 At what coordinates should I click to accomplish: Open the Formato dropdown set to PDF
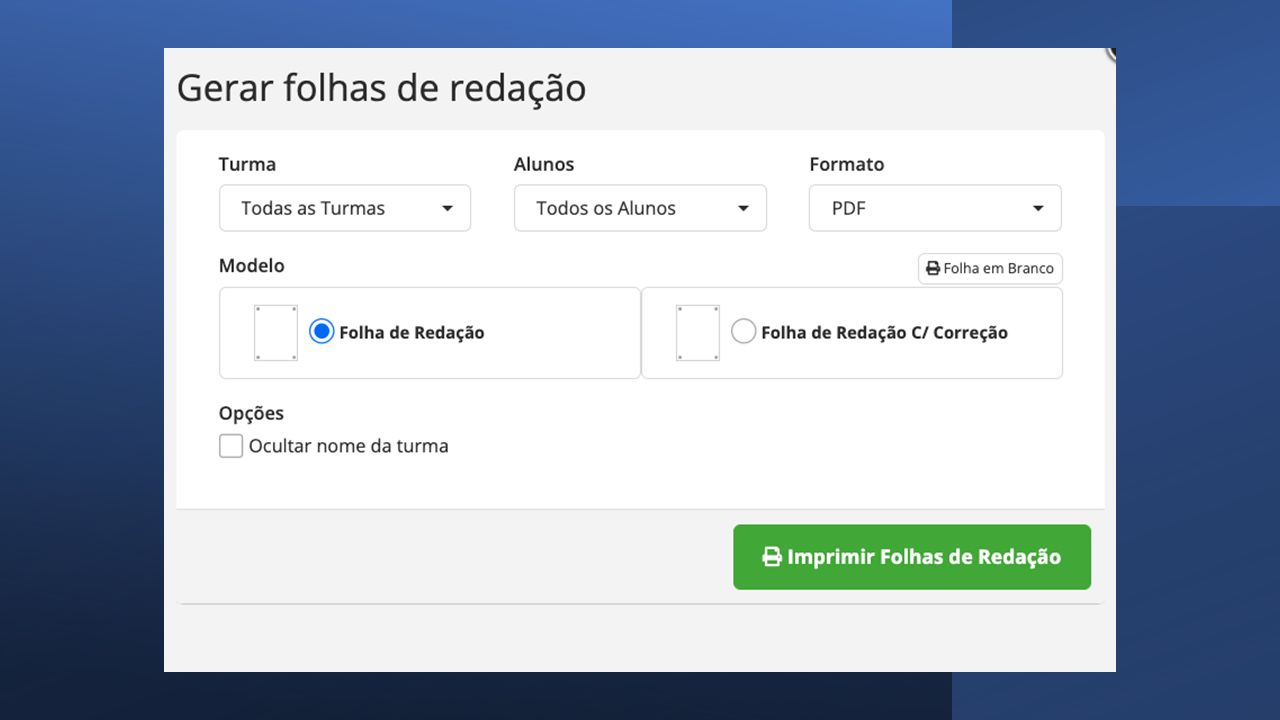[x=935, y=208]
